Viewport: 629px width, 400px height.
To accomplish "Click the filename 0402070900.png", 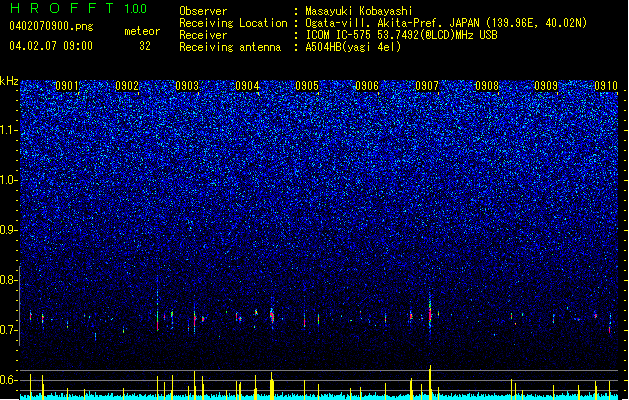I will [51, 26].
